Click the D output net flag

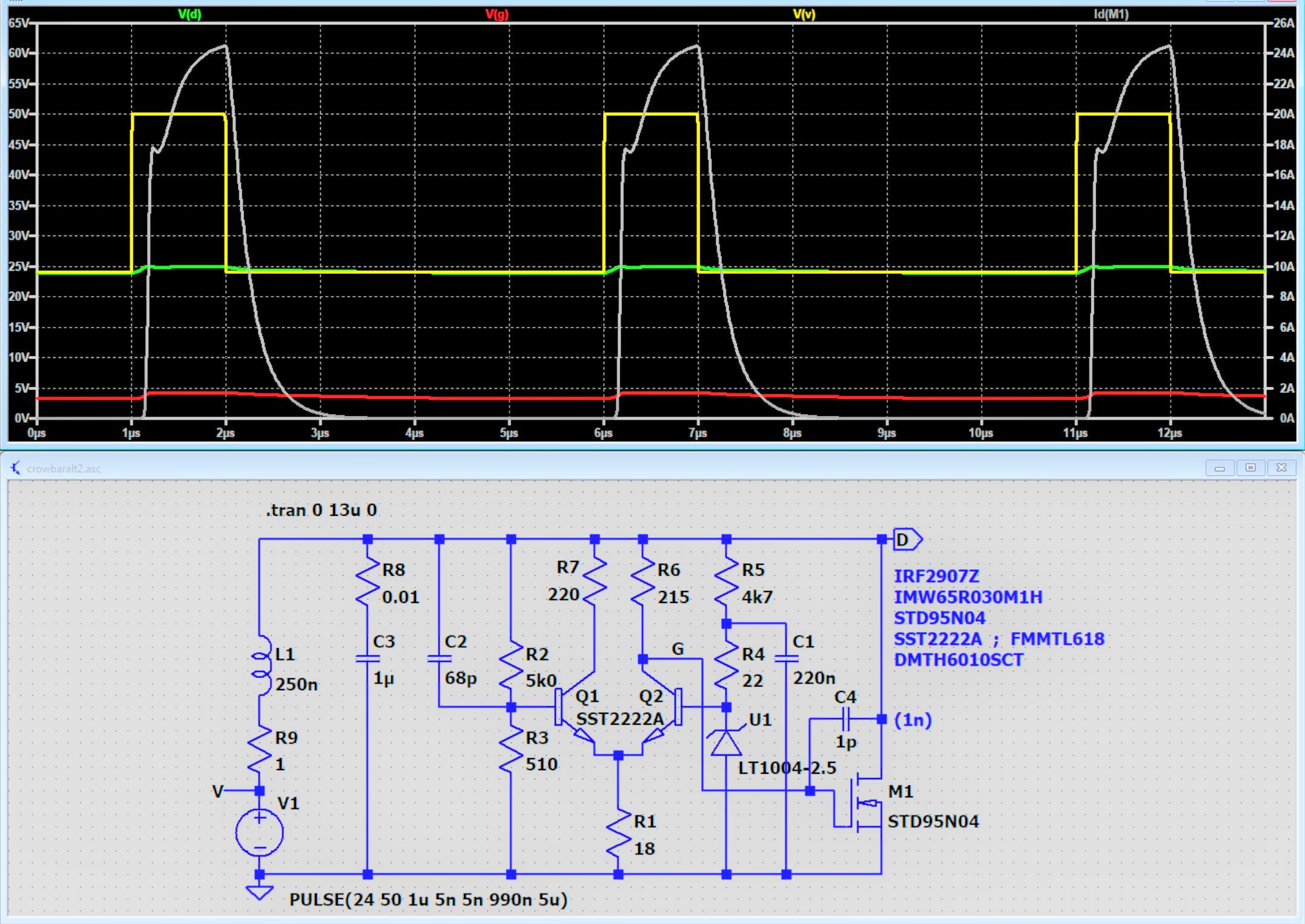(907, 540)
